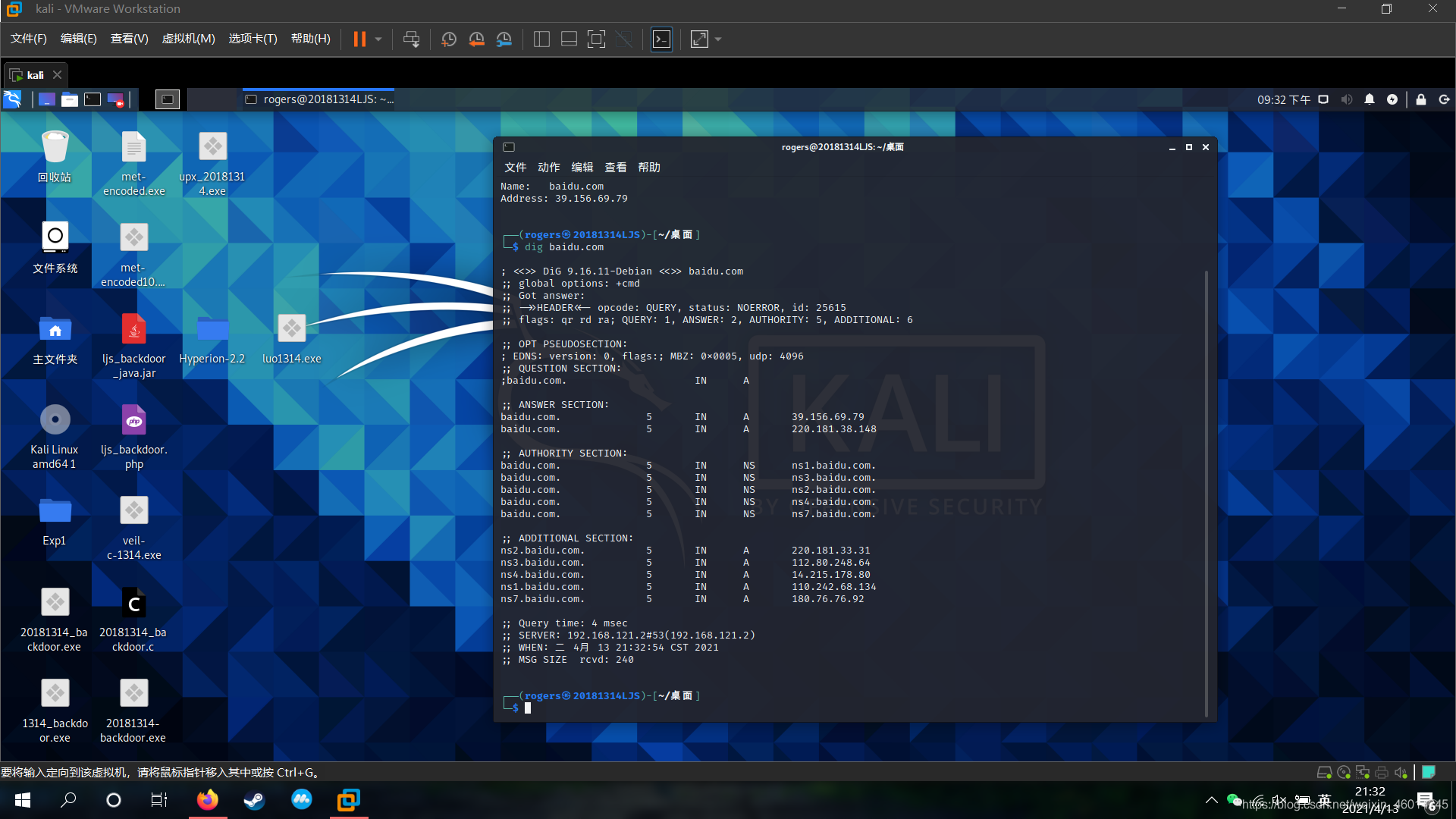
Task: Open the 查看(V) menu in VMware
Action: (130, 39)
